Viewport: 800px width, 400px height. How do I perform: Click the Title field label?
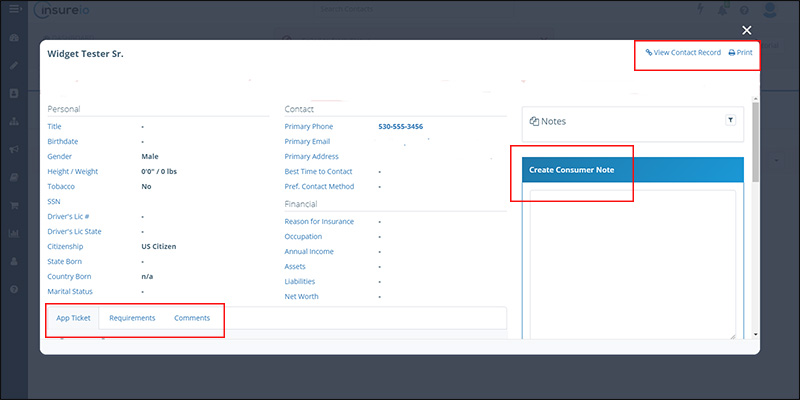(54, 127)
